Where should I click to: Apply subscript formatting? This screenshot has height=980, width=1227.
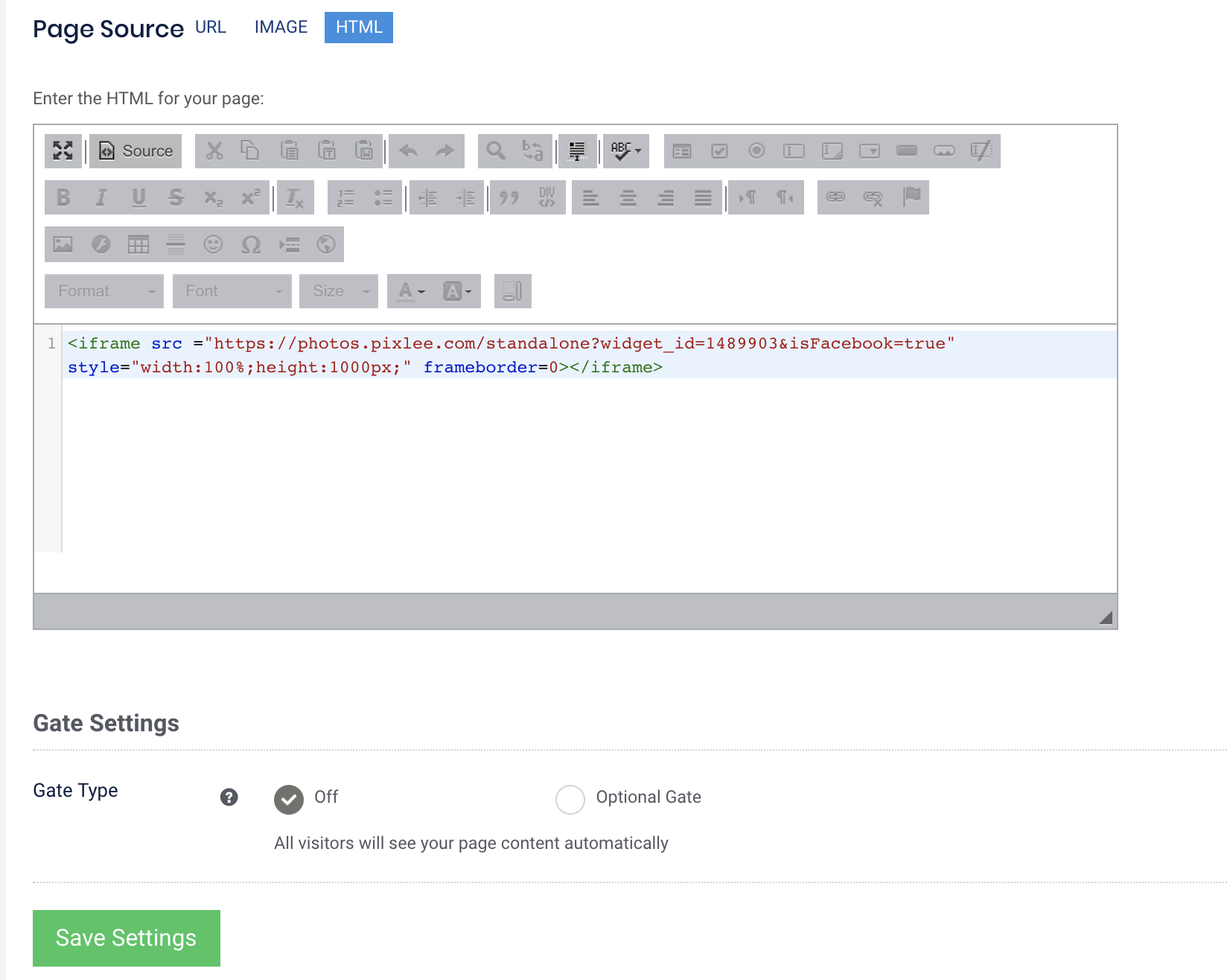[214, 197]
